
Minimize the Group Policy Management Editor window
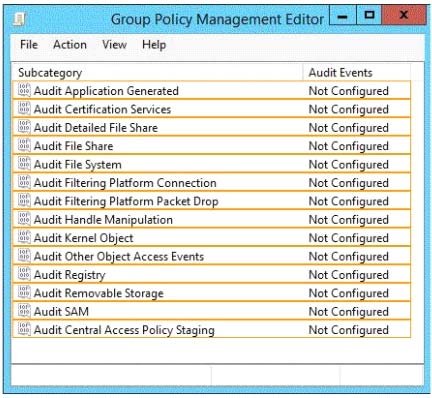coord(343,15)
